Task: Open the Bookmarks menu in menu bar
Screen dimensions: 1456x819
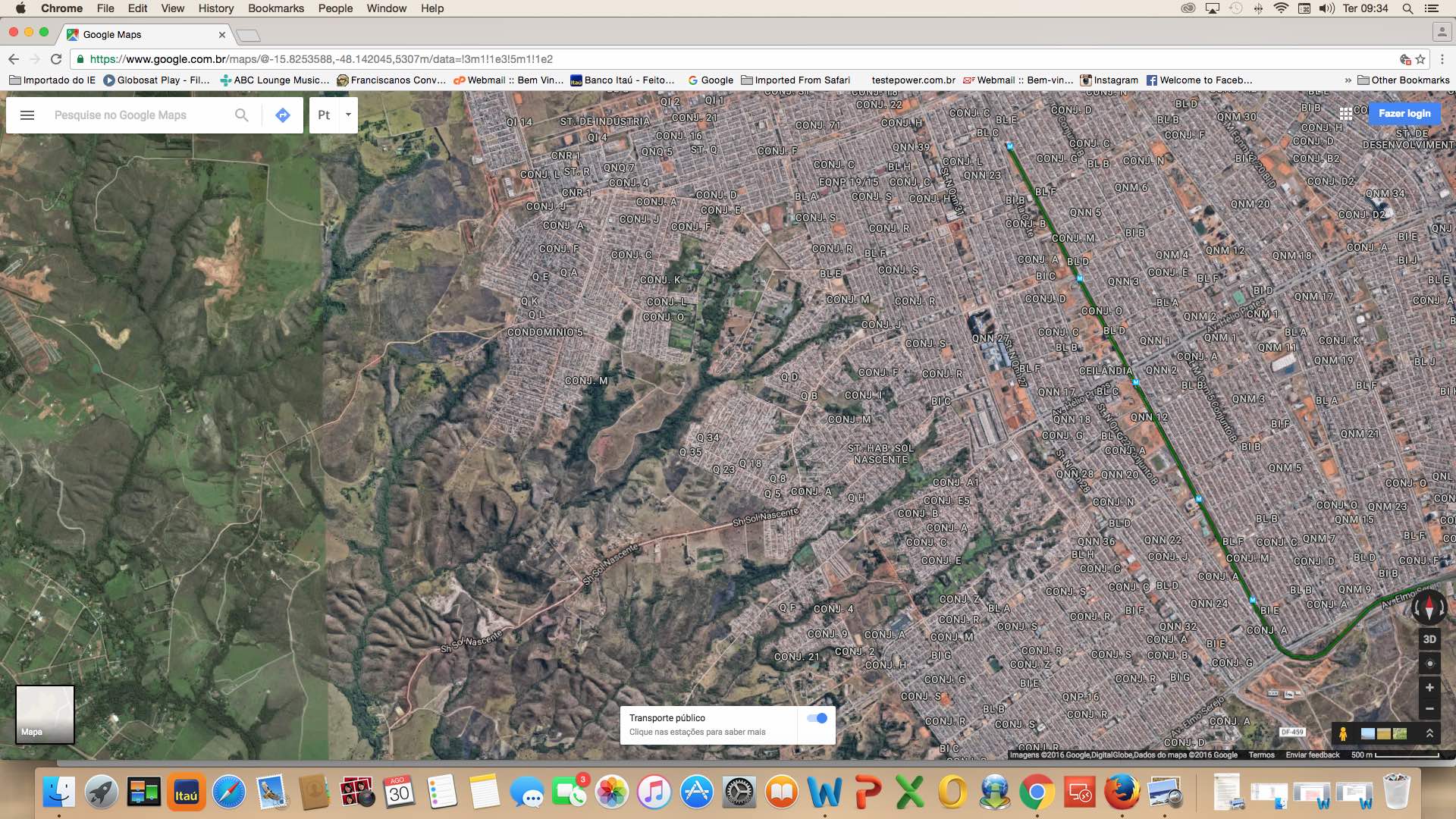Action: pyautogui.click(x=275, y=8)
